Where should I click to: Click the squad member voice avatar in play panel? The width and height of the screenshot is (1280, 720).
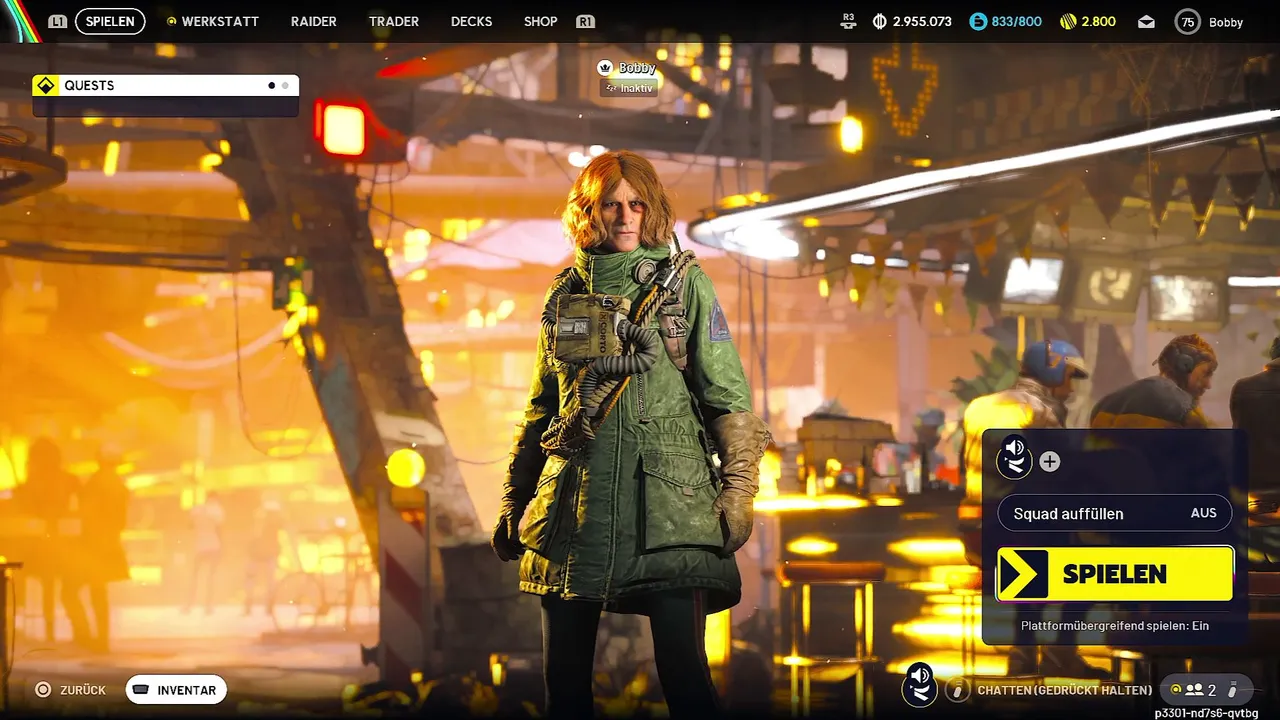[1016, 455]
